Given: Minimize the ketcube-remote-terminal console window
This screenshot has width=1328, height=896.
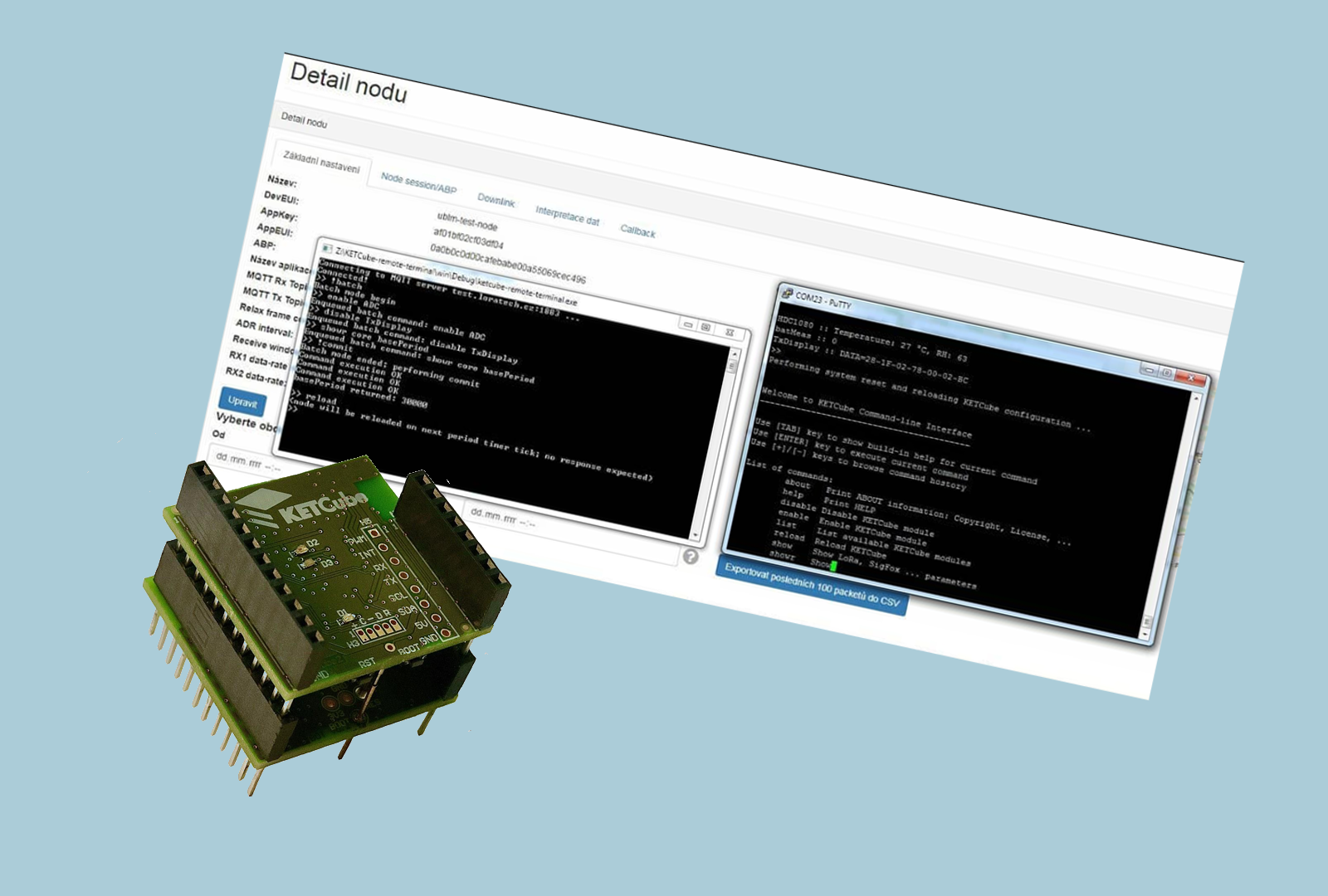Looking at the screenshot, I should point(688,325).
